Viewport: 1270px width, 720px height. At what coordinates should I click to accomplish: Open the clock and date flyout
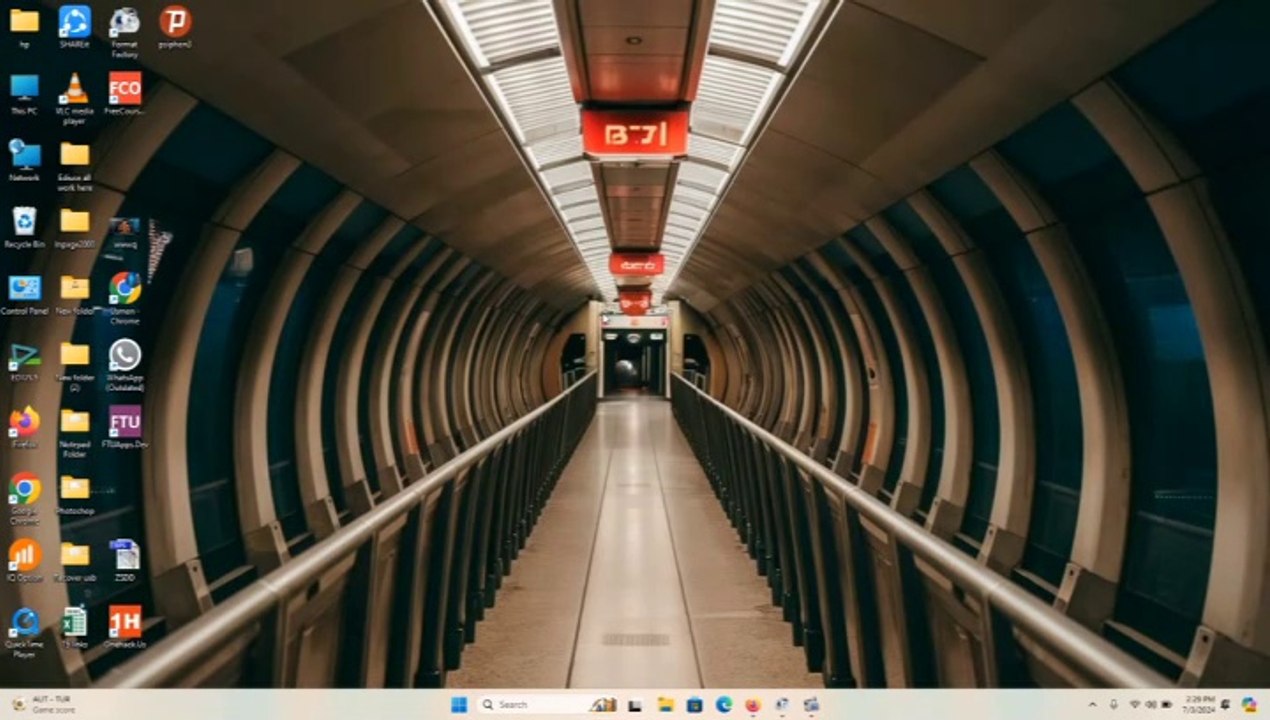(1199, 704)
